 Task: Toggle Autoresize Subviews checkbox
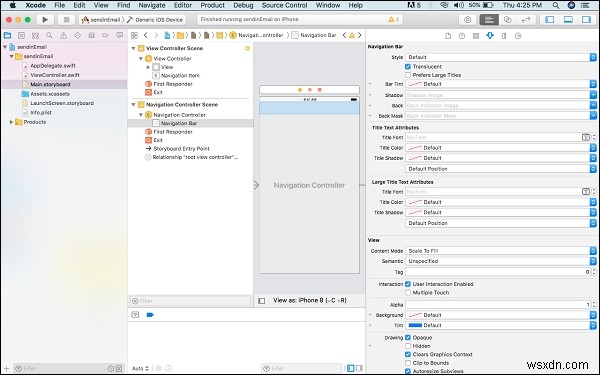click(x=408, y=371)
